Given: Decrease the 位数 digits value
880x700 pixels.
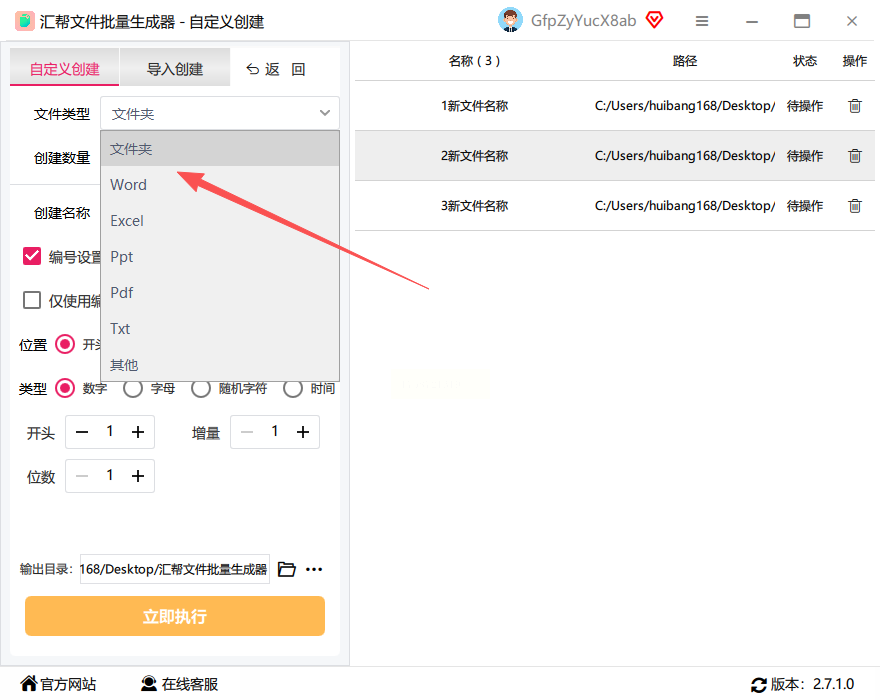Looking at the screenshot, I should [x=82, y=476].
